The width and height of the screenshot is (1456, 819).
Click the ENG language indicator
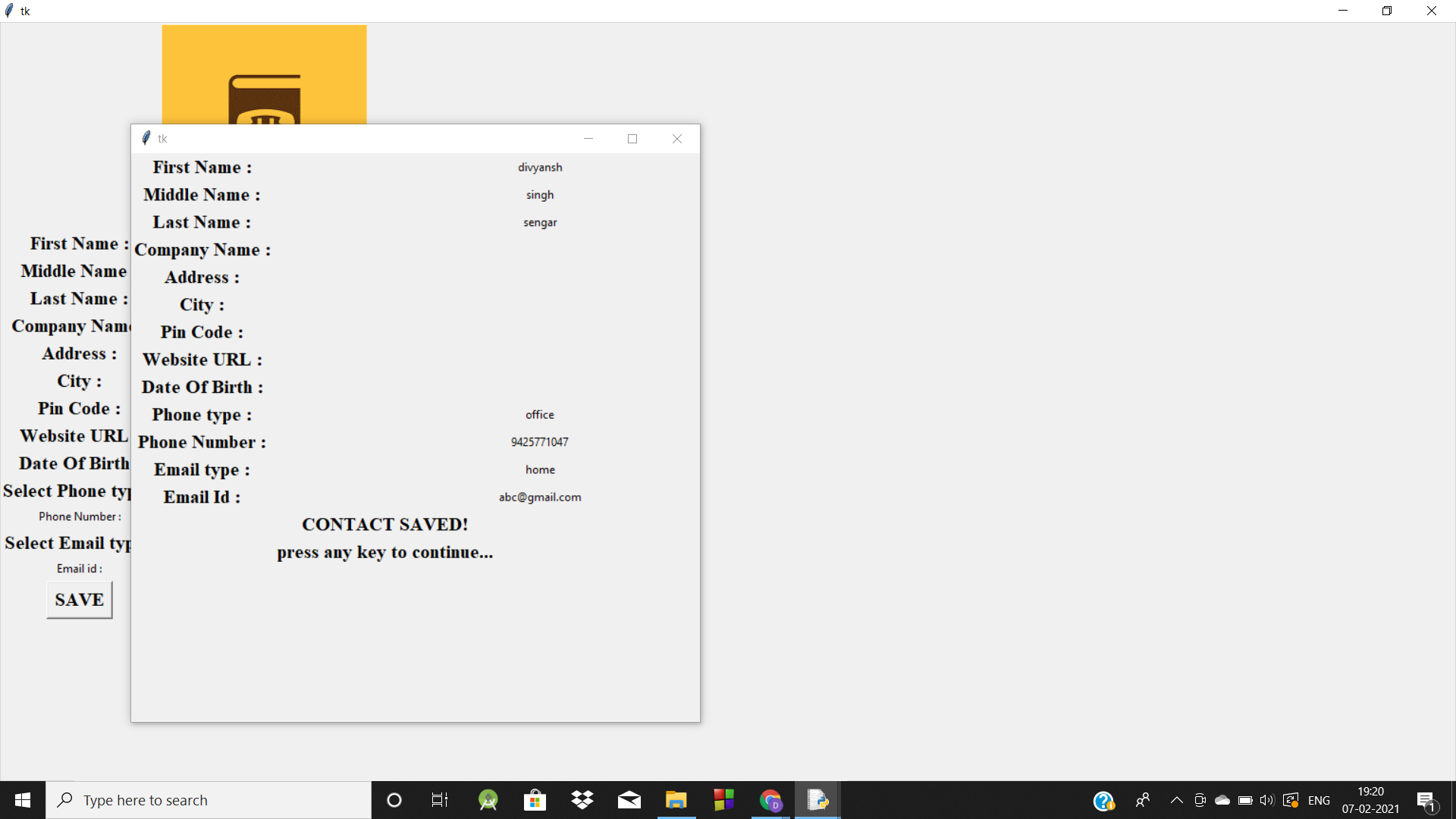click(x=1319, y=800)
